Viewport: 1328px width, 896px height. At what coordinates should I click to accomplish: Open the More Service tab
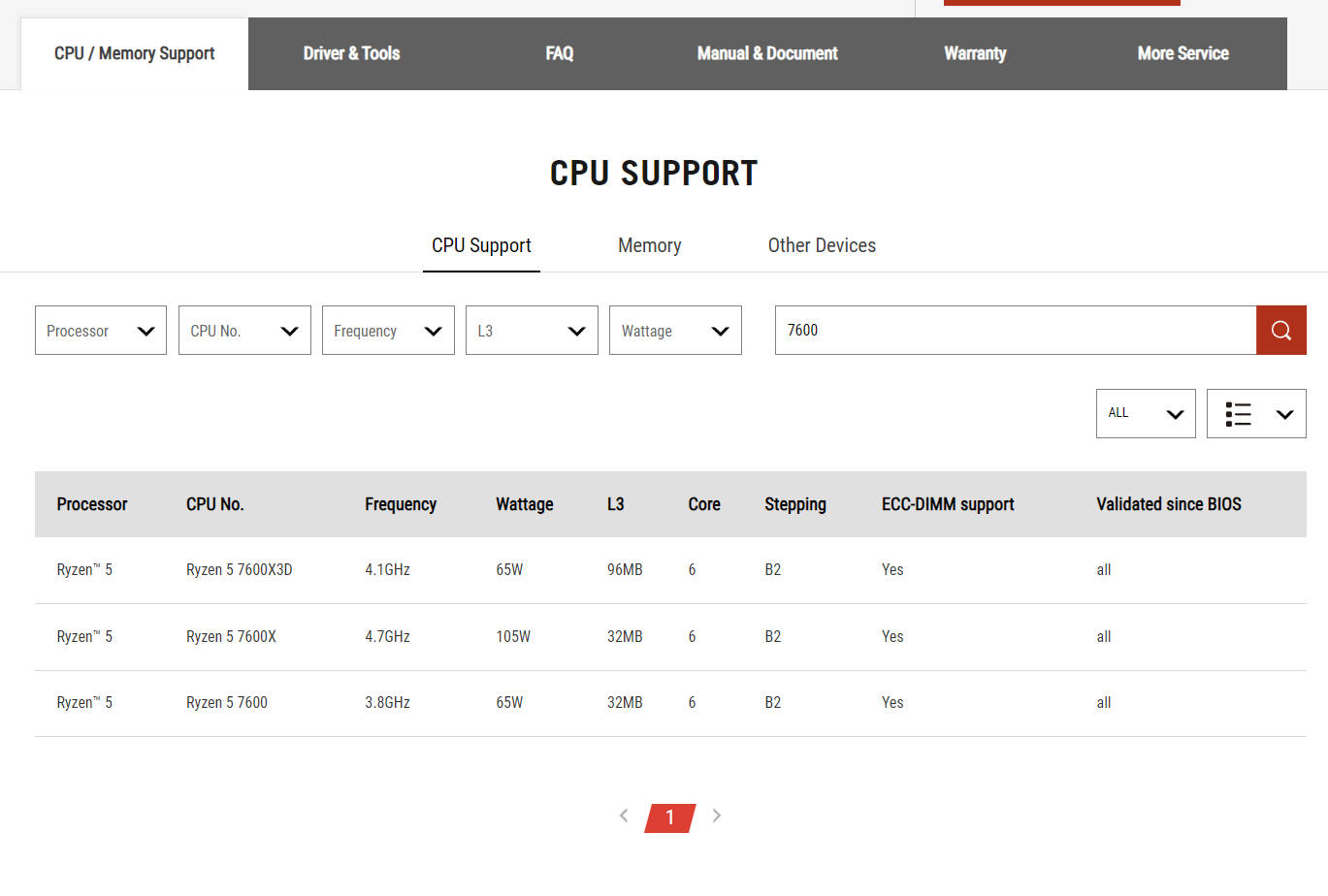1182,54
